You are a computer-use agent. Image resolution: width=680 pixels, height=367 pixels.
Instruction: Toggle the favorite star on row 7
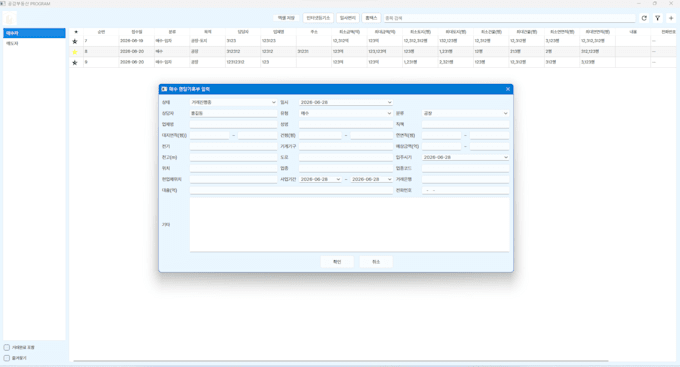pos(75,41)
